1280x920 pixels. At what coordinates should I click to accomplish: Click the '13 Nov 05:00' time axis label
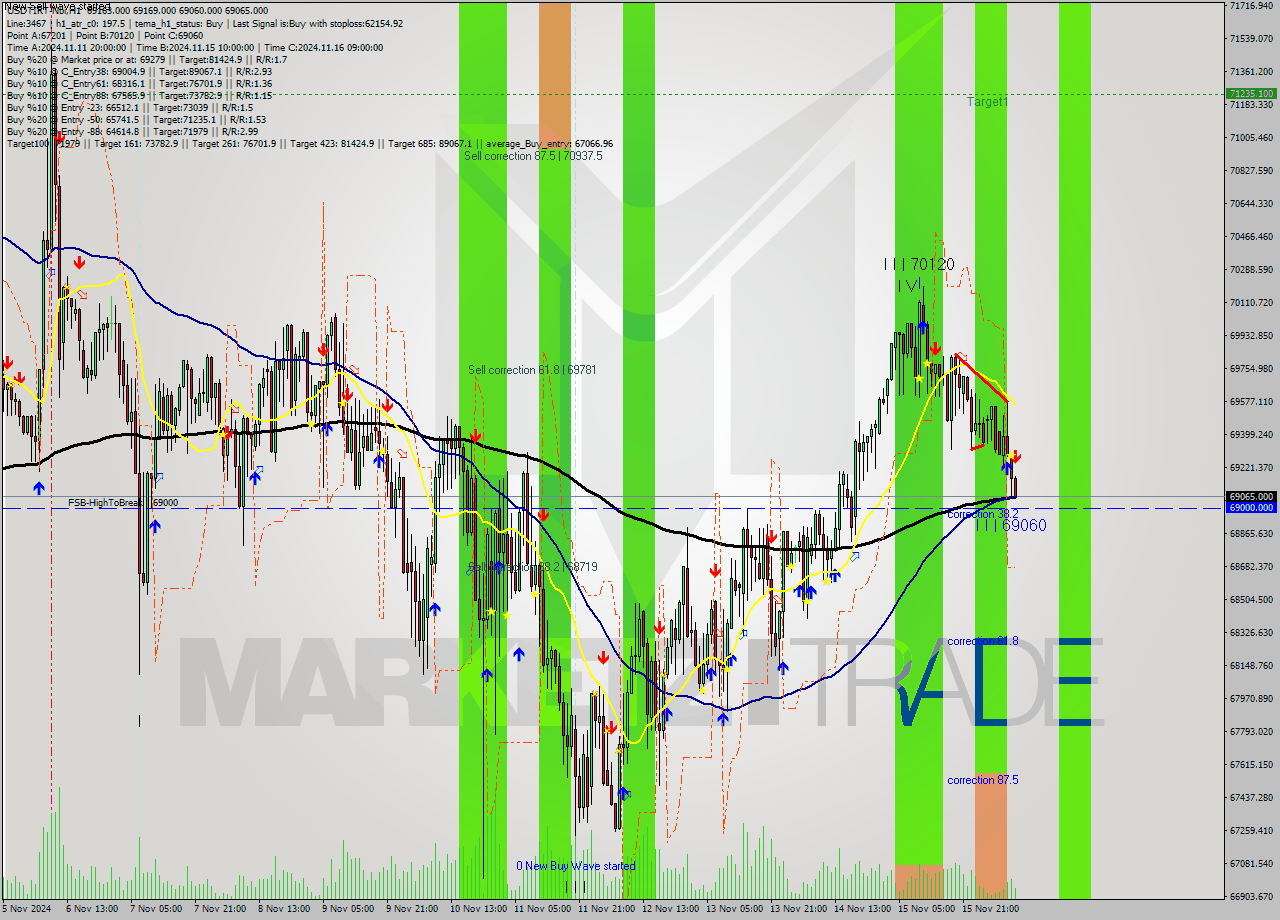[734, 909]
